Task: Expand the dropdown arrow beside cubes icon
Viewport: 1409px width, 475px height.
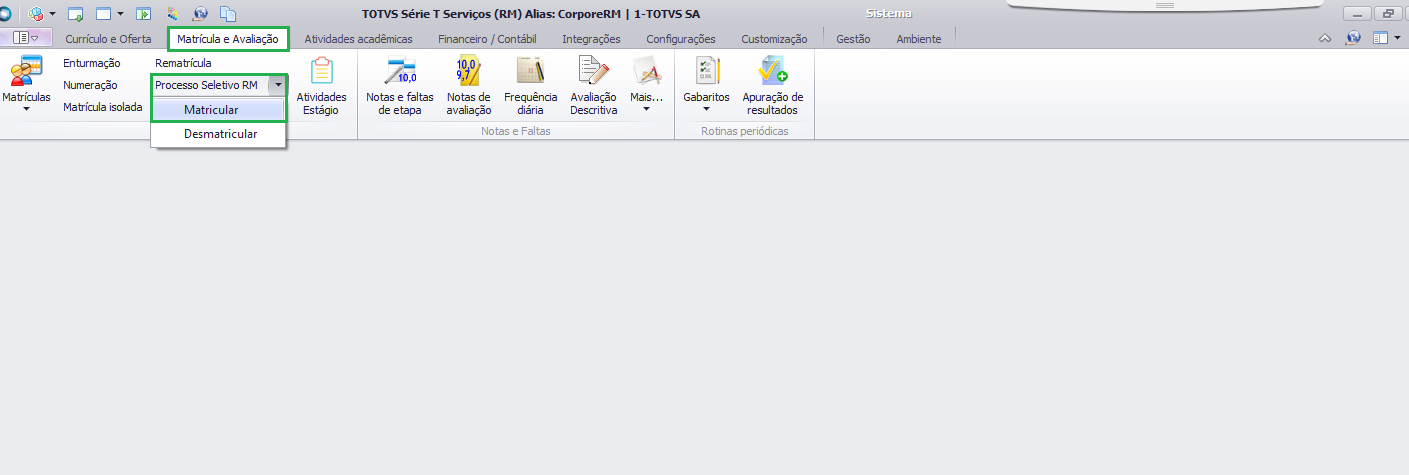Action: (x=53, y=14)
